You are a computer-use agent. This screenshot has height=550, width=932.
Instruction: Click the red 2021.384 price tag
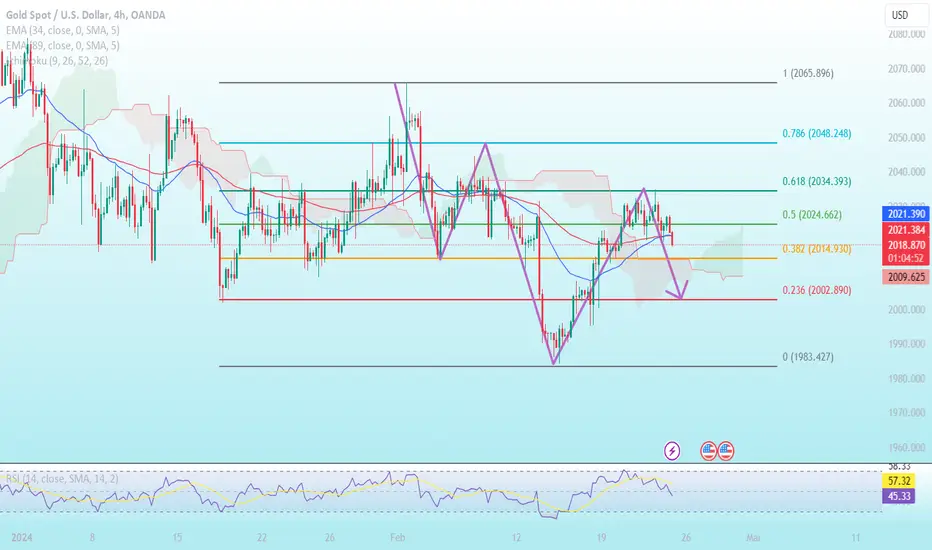point(905,230)
